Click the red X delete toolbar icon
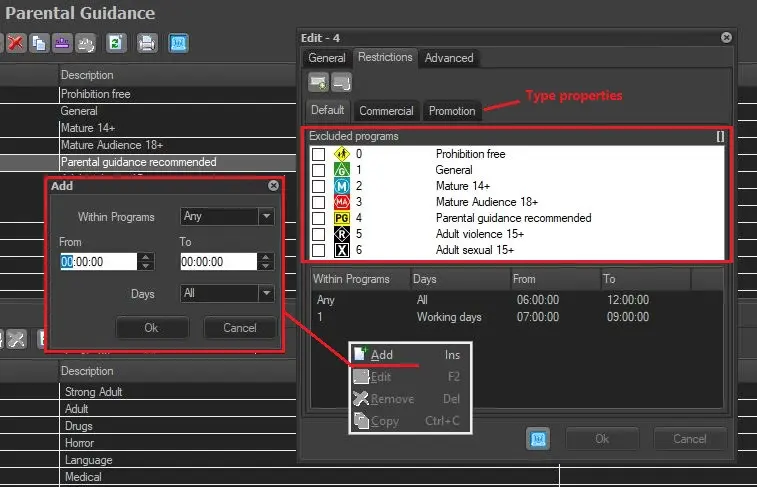The height and width of the screenshot is (487, 757). [x=16, y=43]
